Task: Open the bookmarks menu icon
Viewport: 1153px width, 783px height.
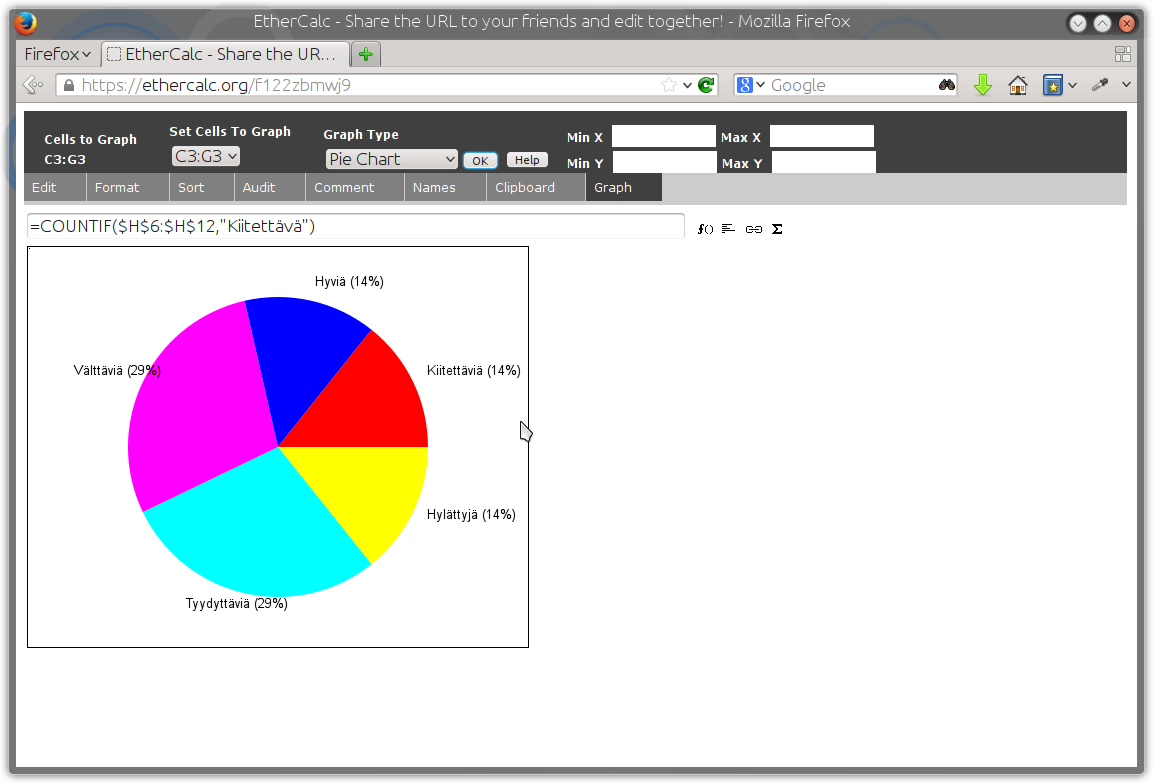Action: pos(1053,85)
